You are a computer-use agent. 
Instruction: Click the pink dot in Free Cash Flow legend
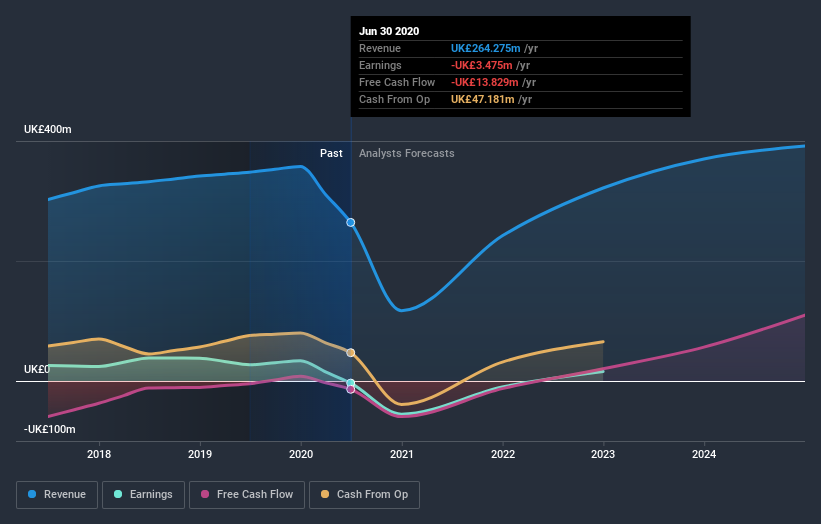pyautogui.click(x=205, y=494)
